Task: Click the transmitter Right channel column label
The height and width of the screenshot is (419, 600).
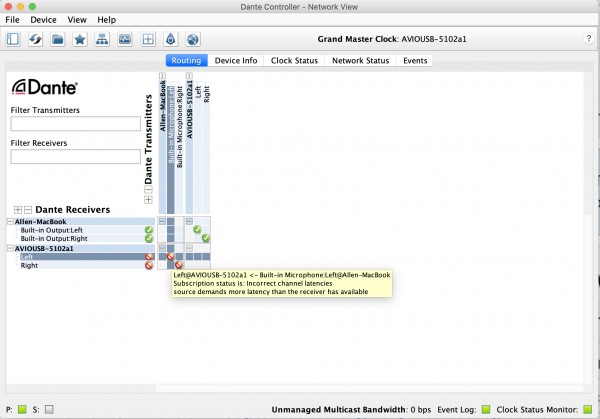Action: tap(206, 94)
